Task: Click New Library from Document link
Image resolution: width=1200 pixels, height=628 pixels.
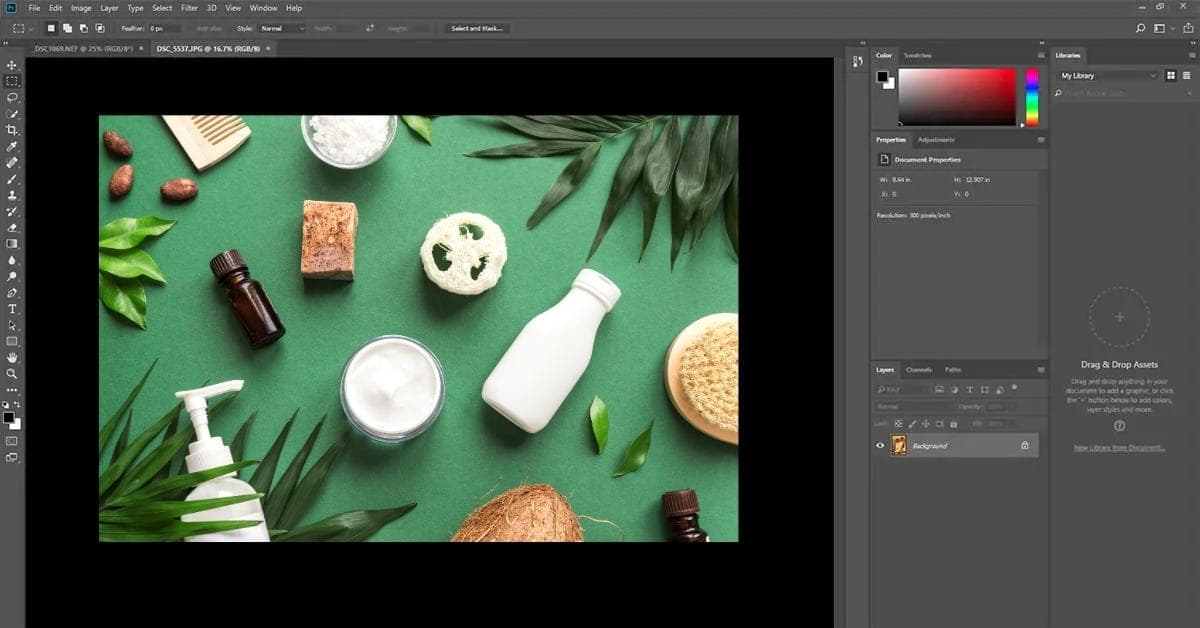Action: point(1119,448)
